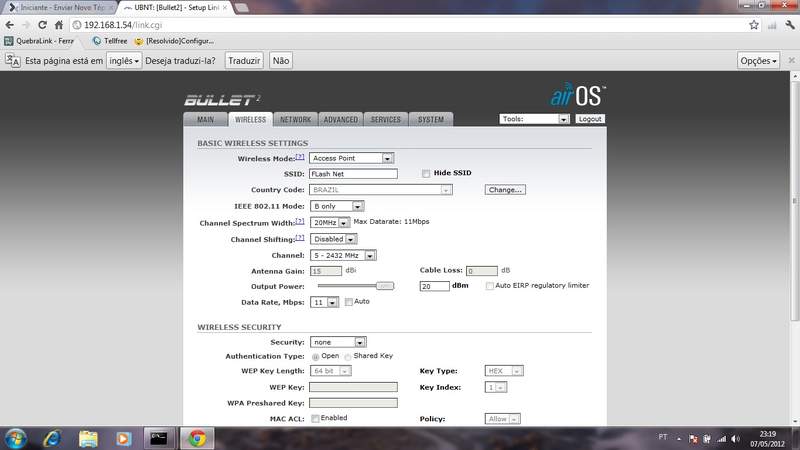800x450 pixels.
Task: Open the WEP Key Length dropdown
Action: (331, 371)
